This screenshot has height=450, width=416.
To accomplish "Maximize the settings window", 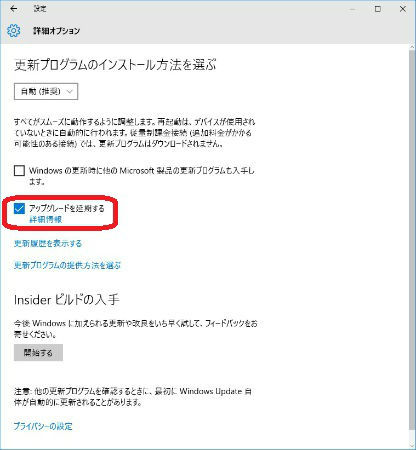I will pyautogui.click(x=378, y=9).
